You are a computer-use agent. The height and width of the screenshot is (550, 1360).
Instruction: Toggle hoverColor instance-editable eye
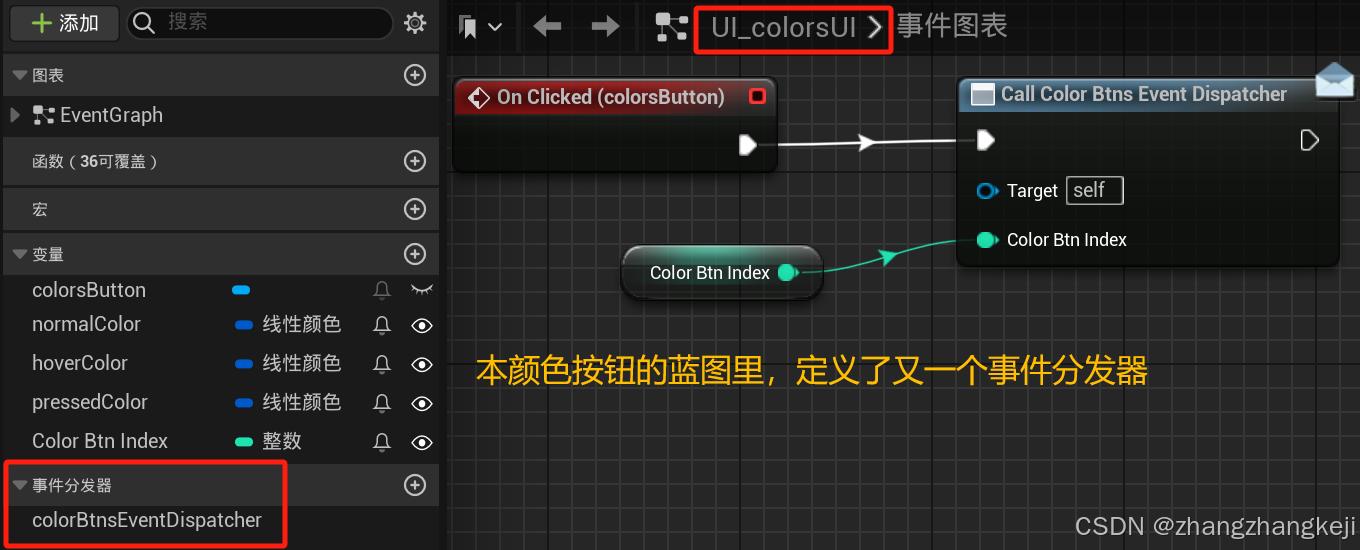(422, 364)
